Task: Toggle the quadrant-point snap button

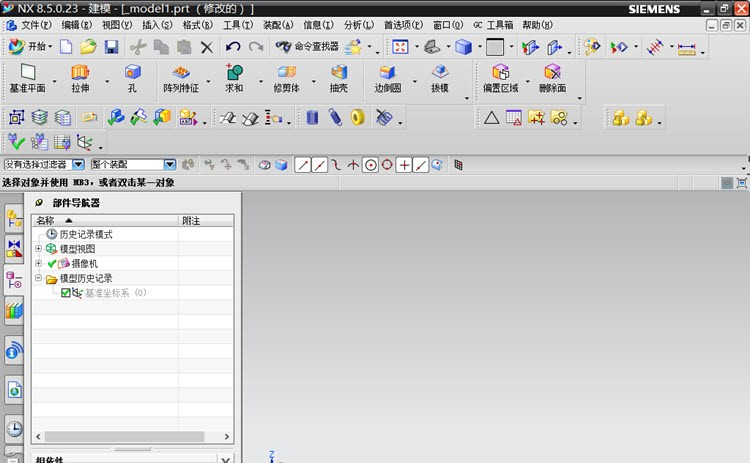Action: pos(387,165)
